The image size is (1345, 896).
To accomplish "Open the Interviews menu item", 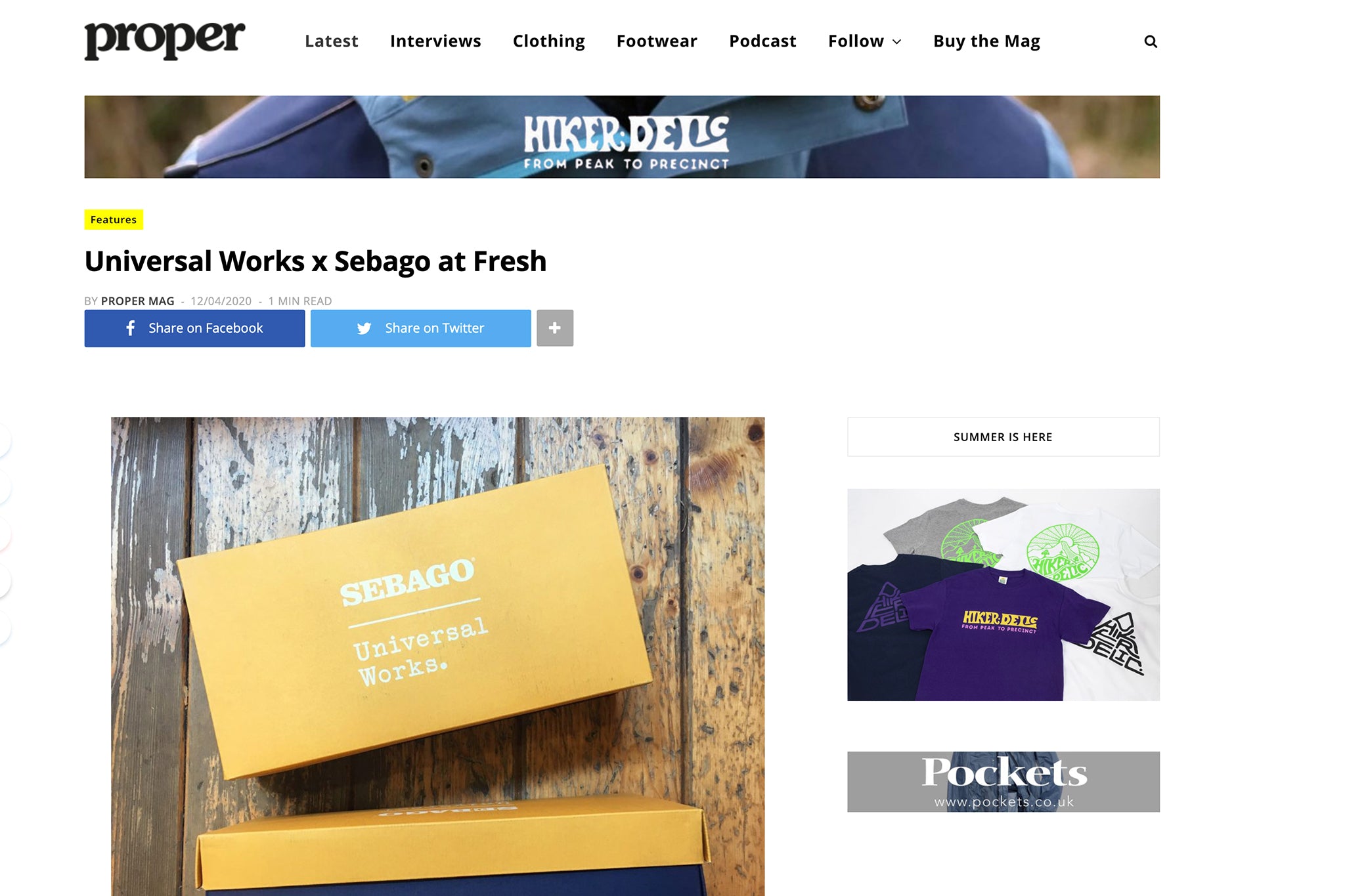I will coord(435,41).
